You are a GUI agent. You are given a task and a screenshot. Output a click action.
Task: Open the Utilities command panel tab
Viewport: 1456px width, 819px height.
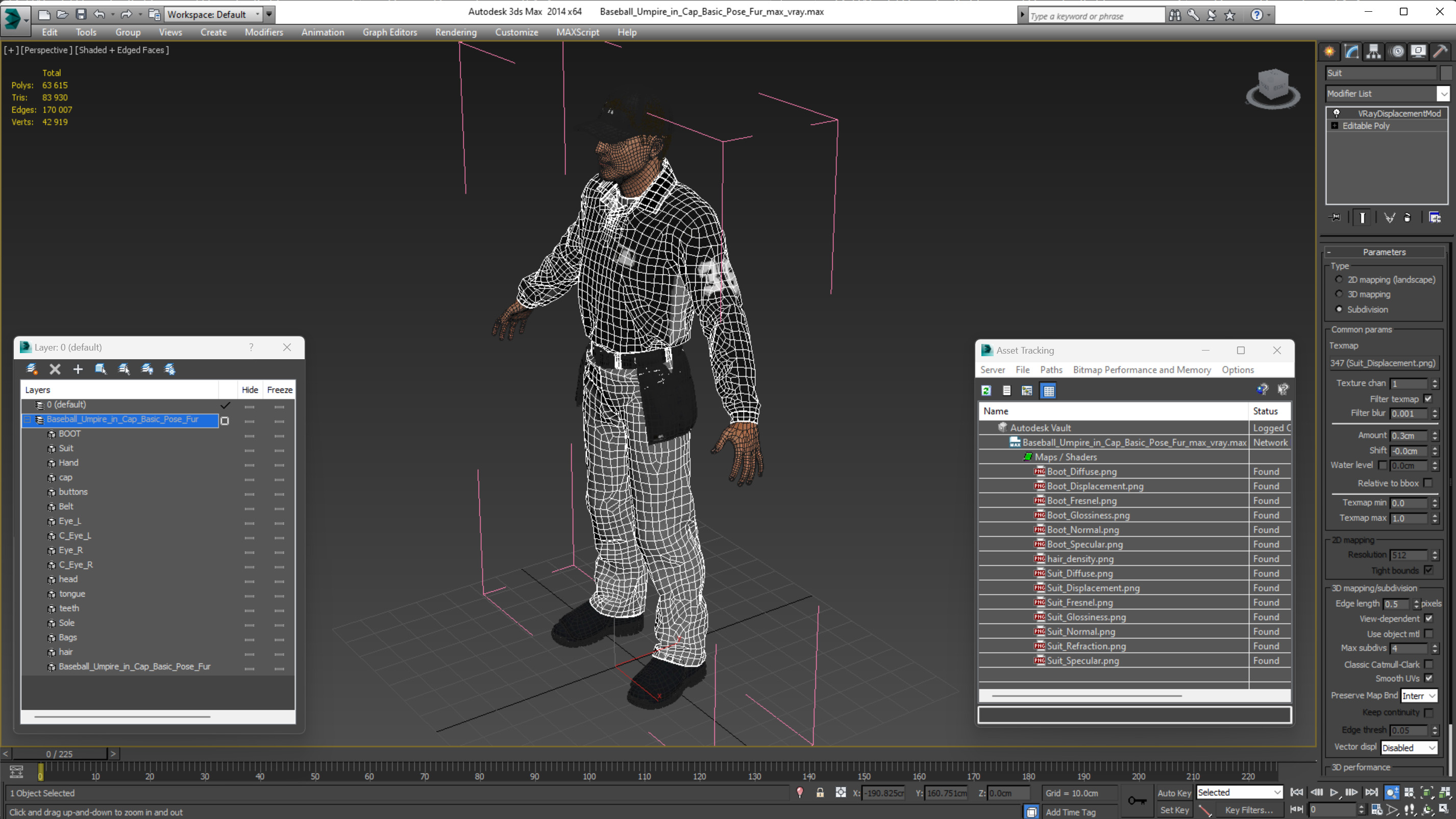coord(1440,52)
